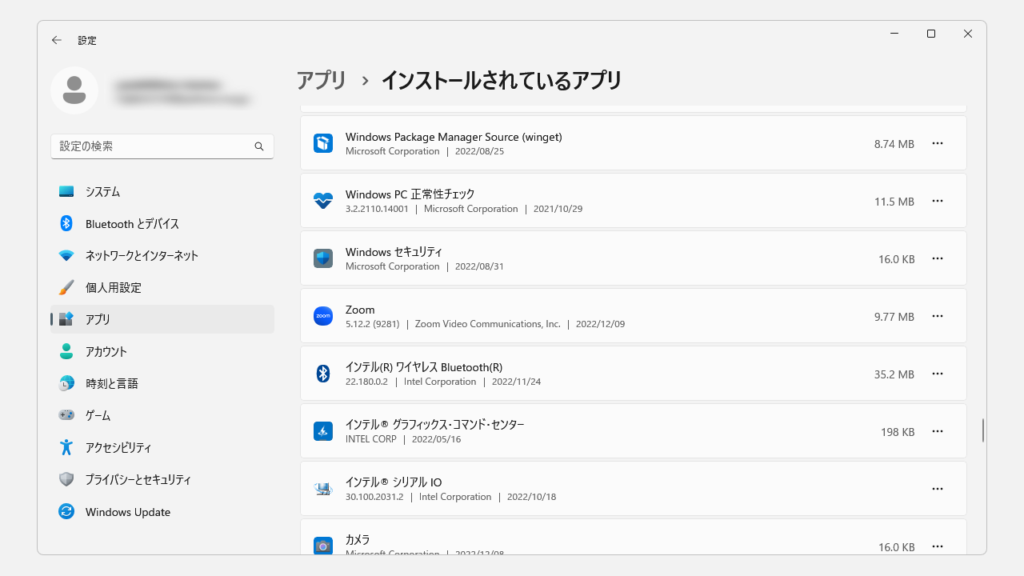The width and height of the screenshot is (1024, 576).
Task: Open more options for Windows Package Manager Source
Action: pos(937,144)
